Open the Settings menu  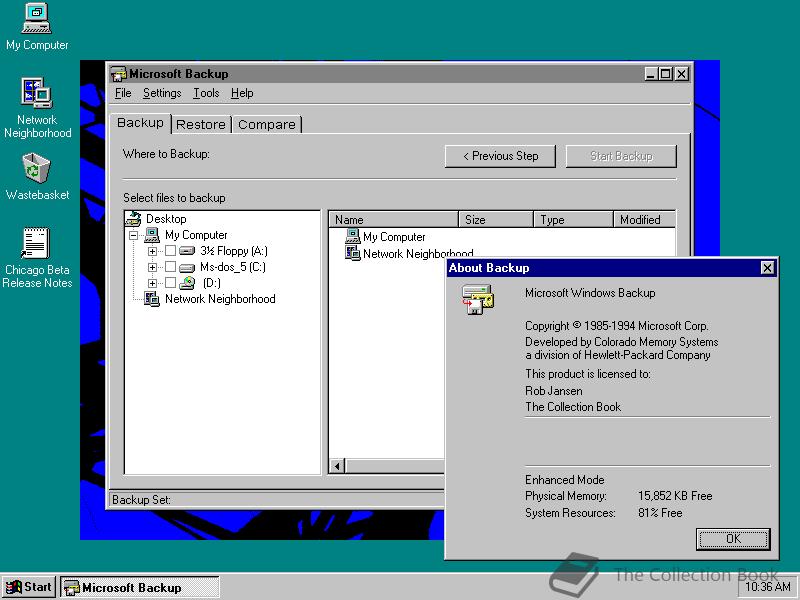(x=162, y=93)
